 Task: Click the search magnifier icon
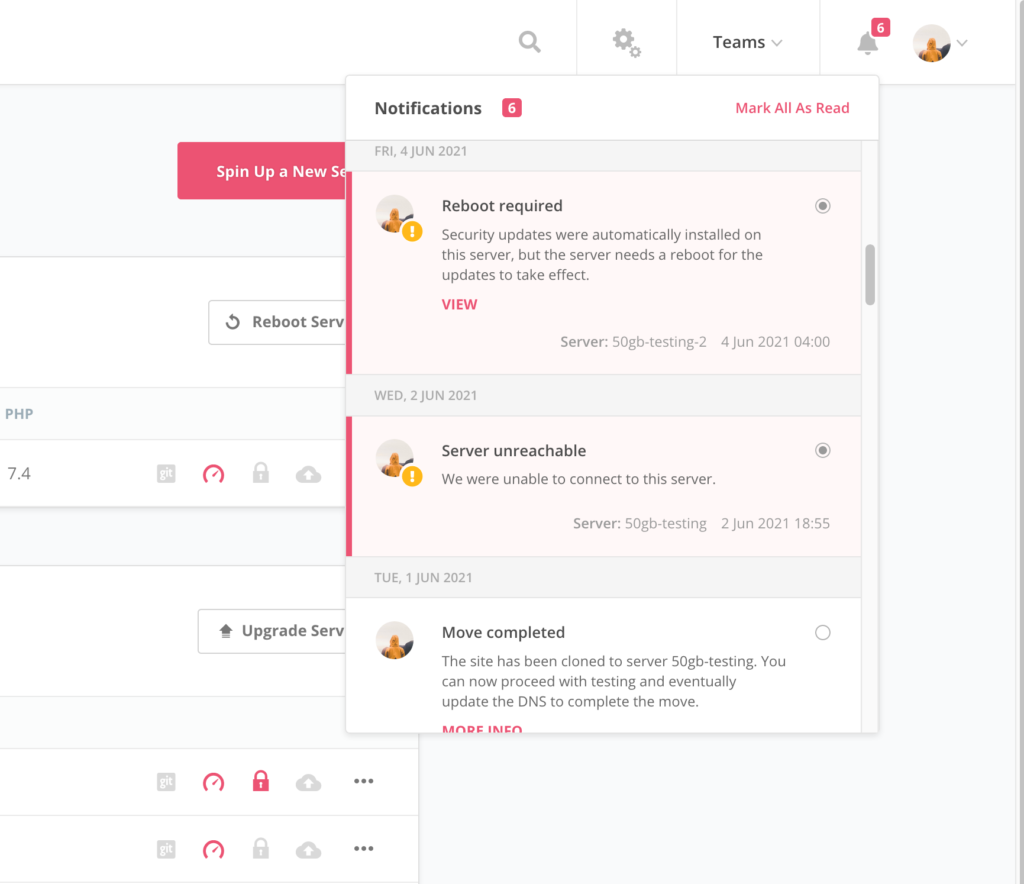click(x=529, y=42)
